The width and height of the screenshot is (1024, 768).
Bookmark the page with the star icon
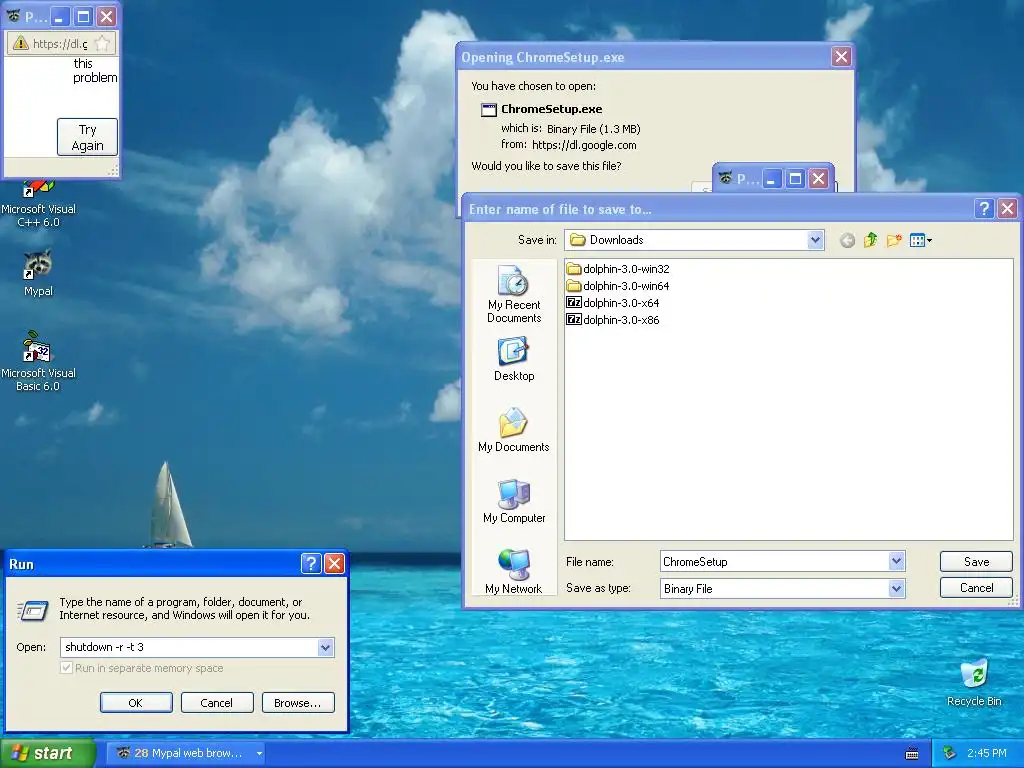pos(102,43)
